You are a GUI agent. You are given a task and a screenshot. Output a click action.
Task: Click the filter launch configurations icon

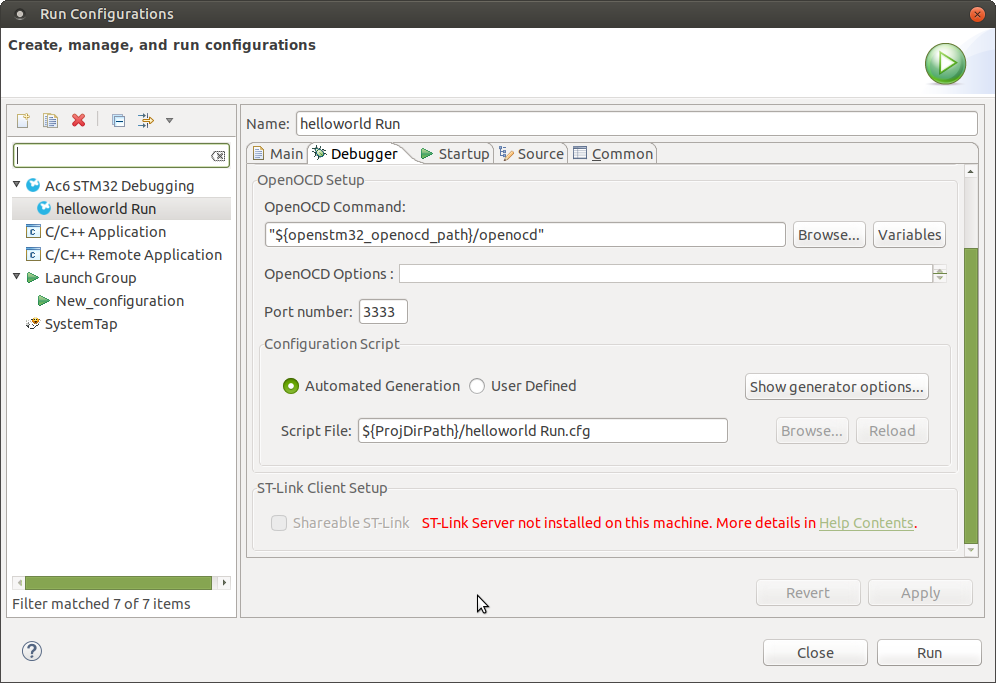coord(145,121)
